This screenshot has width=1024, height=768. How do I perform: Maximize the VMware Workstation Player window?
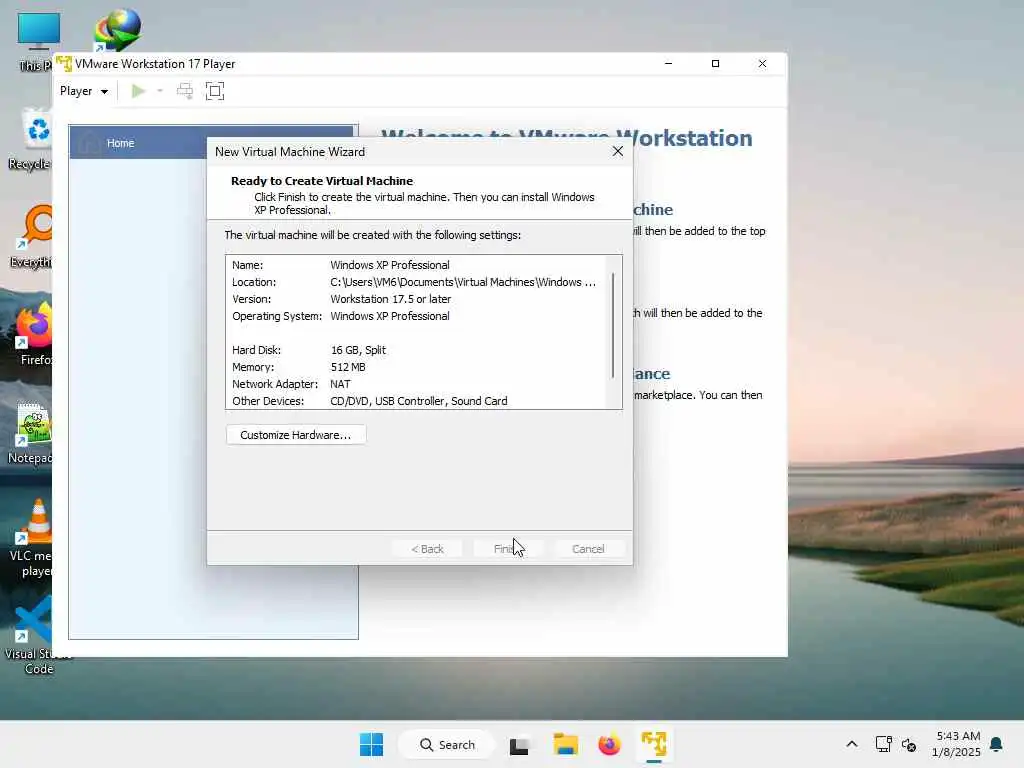click(715, 63)
